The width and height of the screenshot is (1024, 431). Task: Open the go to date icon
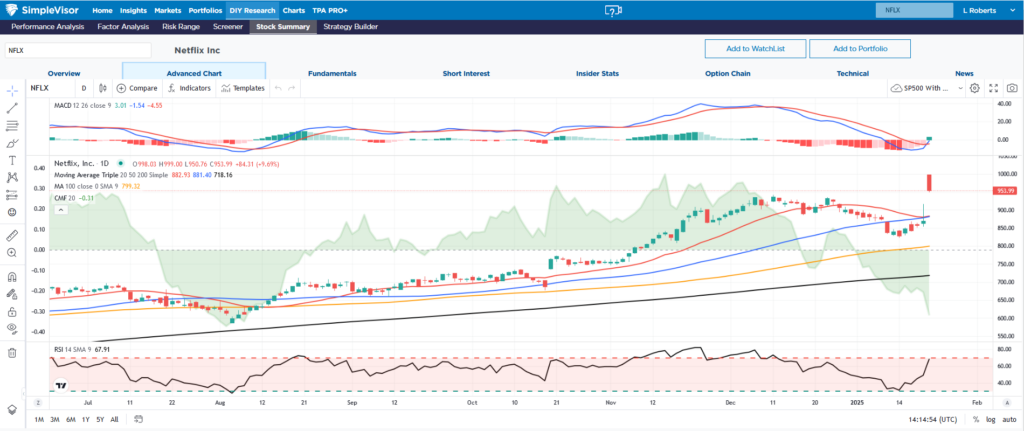tap(138, 419)
